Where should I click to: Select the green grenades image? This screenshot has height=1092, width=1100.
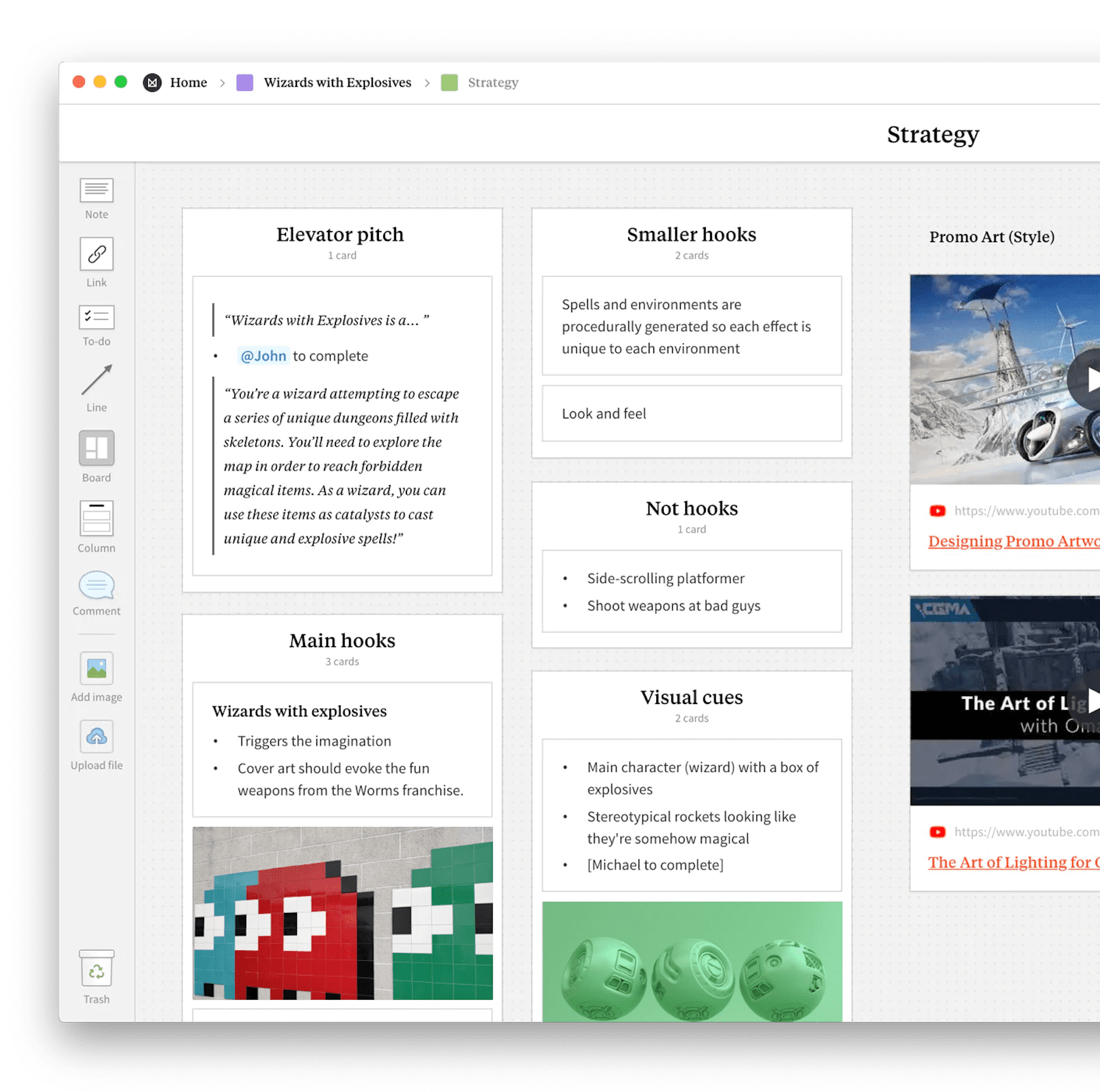(x=691, y=966)
